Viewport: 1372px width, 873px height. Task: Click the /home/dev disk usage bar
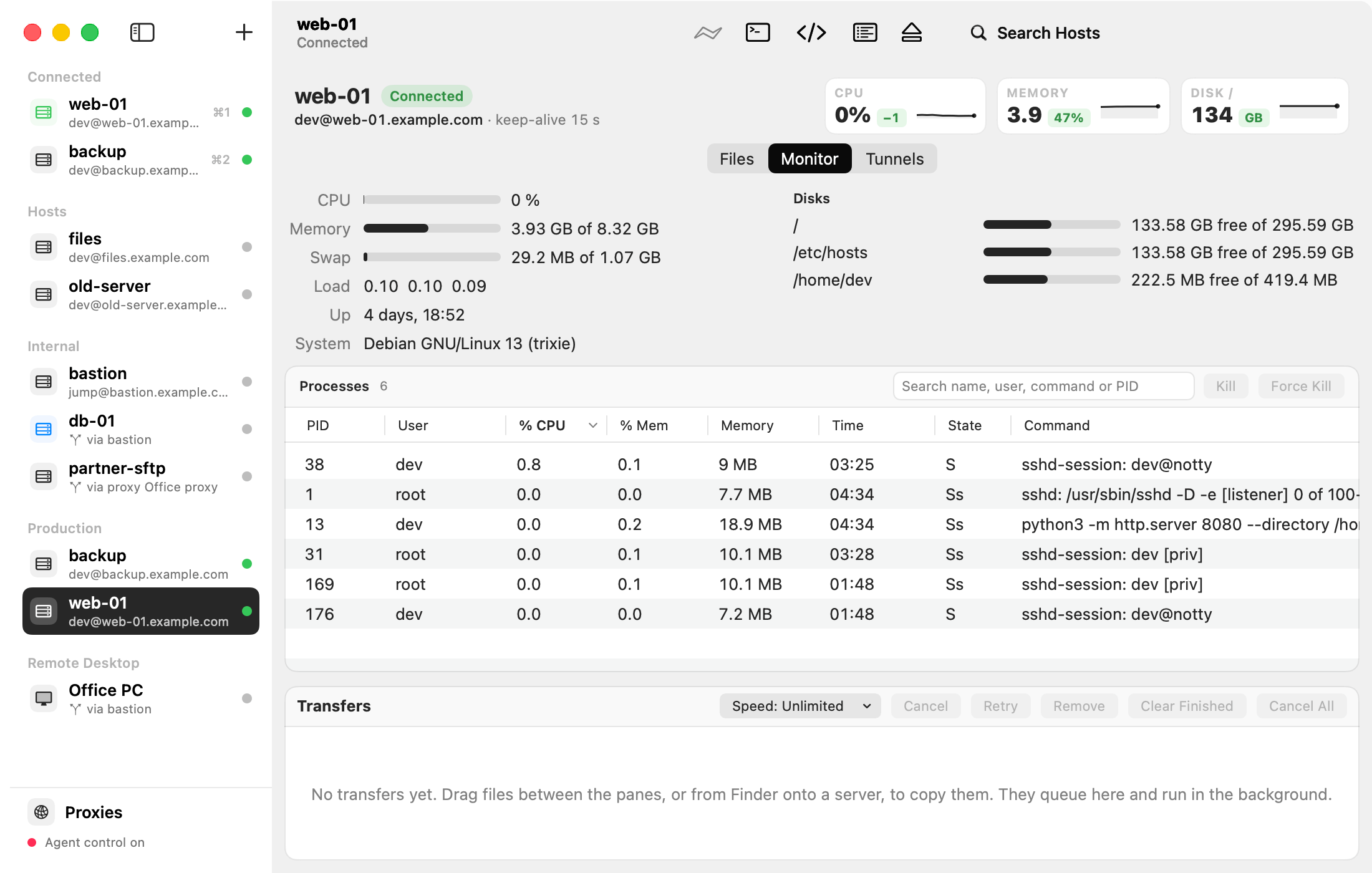click(x=1052, y=279)
